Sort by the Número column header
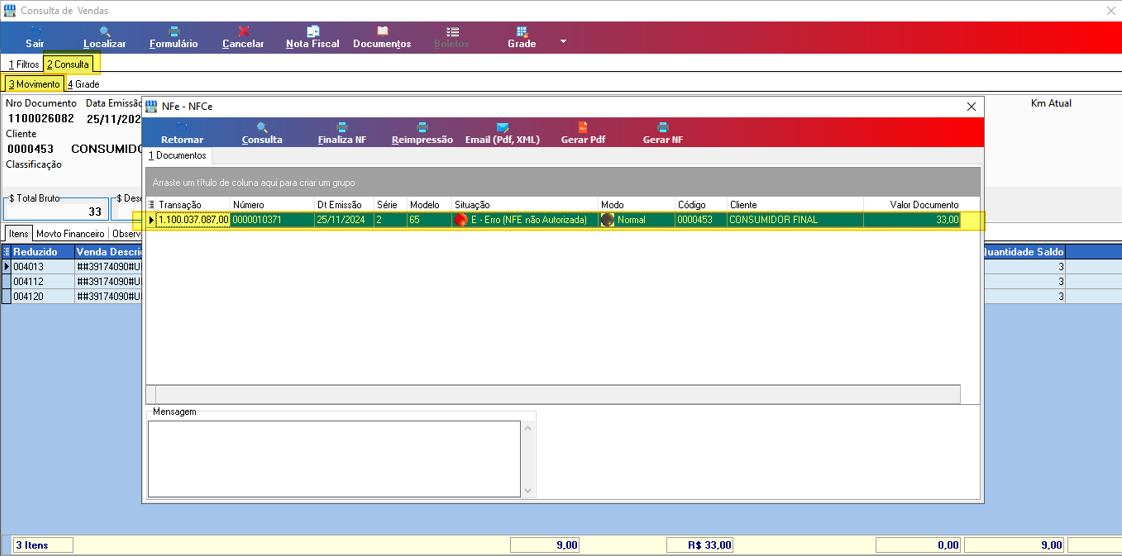Screen dimensions: 1122x556 (273, 205)
